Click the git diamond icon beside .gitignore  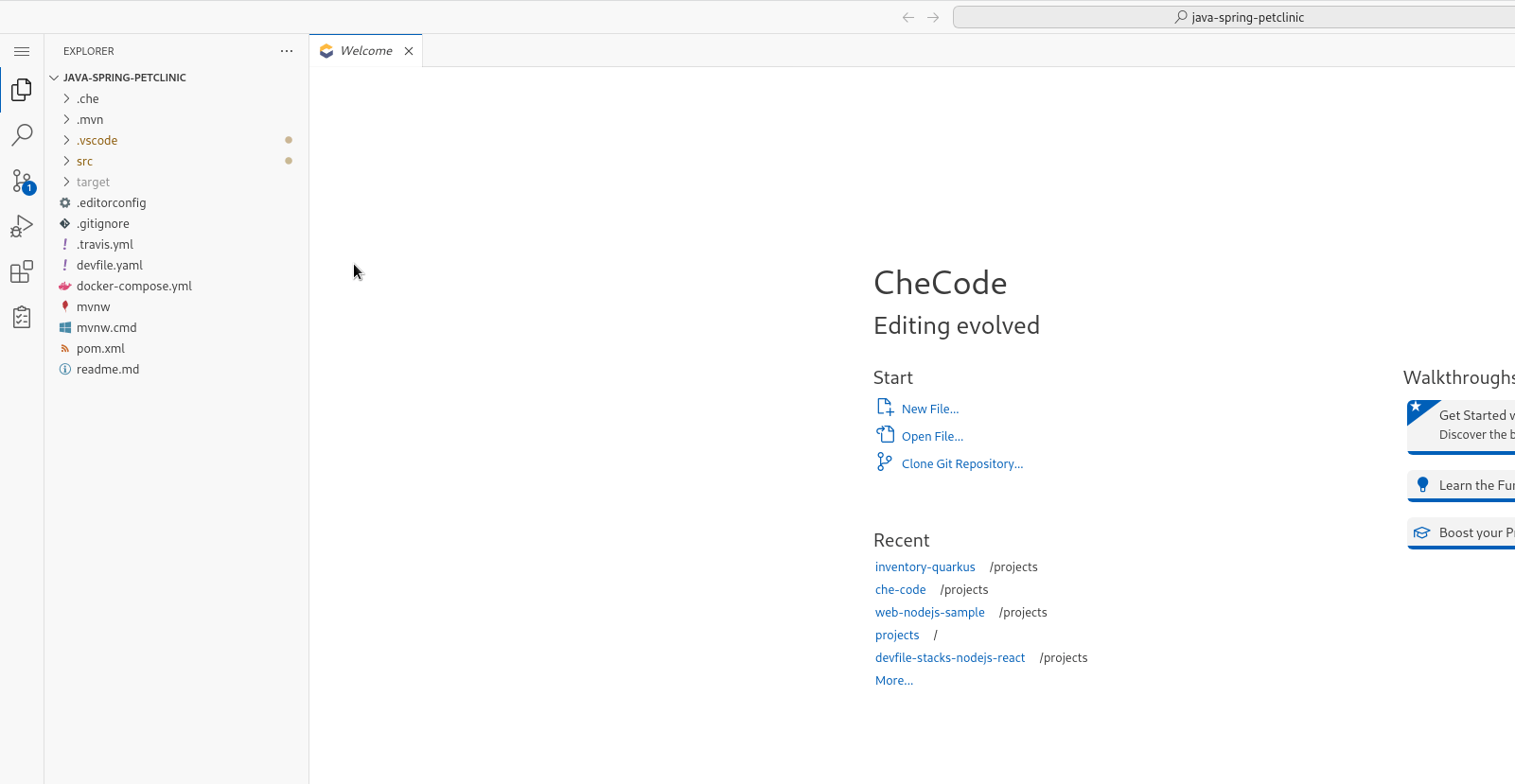pos(65,223)
